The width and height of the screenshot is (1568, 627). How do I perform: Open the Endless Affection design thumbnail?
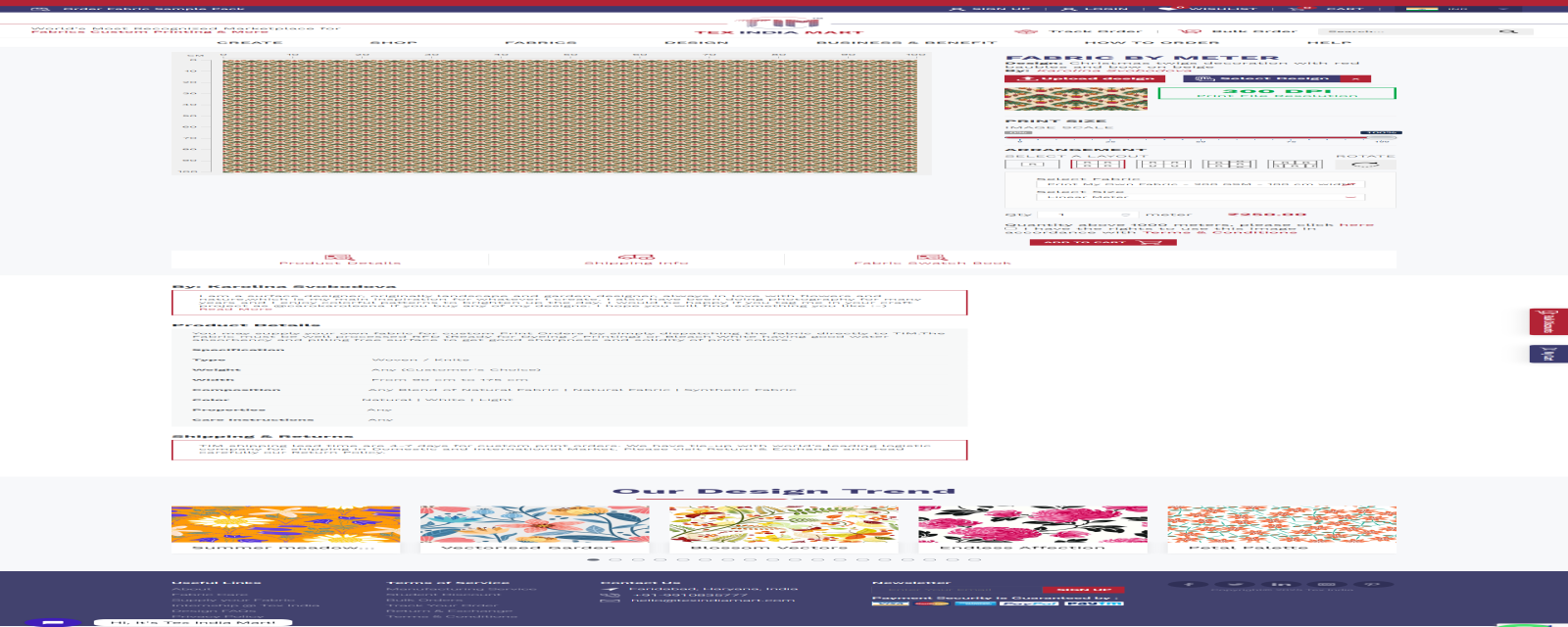point(1032,525)
